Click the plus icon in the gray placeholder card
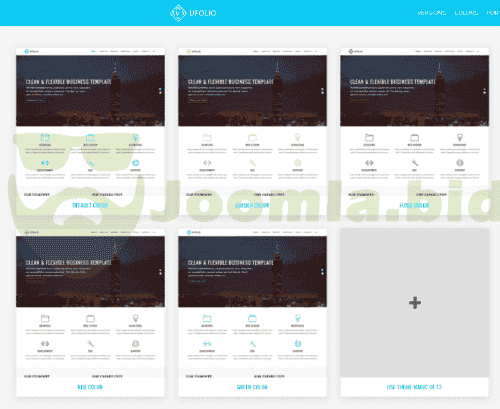The height and width of the screenshot is (409, 500). (x=415, y=303)
